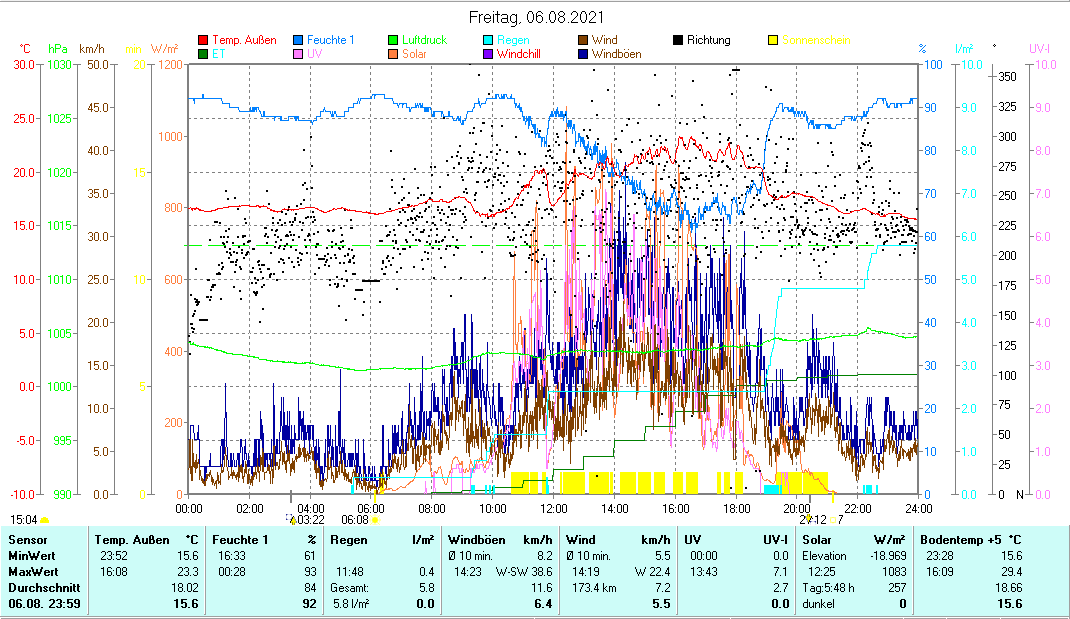Click the blue Feuchte 1 legend square

pos(298,41)
